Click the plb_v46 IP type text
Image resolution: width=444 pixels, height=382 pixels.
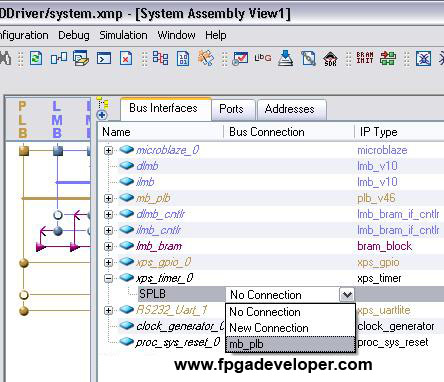click(x=376, y=199)
